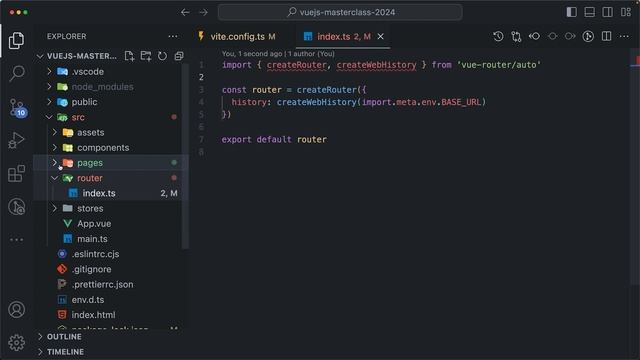
Task: Open the Accounts menu icon
Action: pyautogui.click(x=16, y=310)
